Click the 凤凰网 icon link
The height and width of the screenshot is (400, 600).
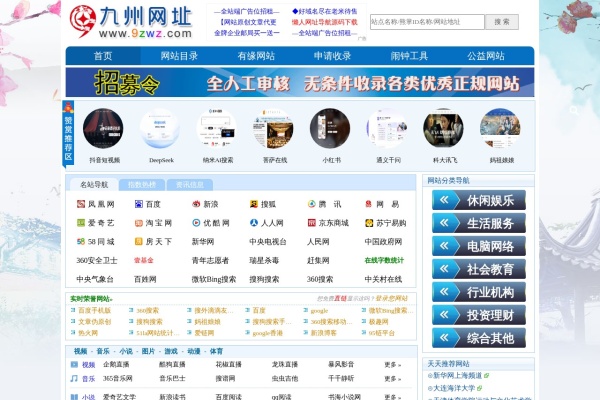(81, 204)
